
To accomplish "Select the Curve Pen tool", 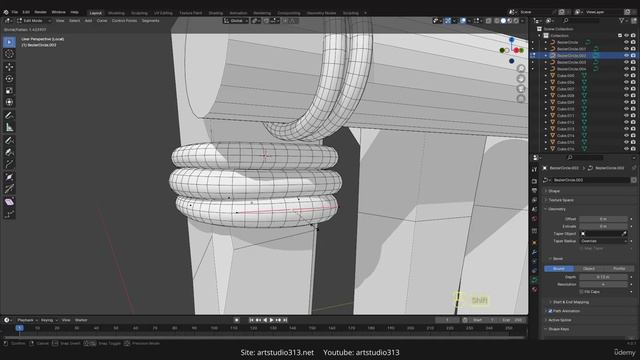I will click(9, 152).
